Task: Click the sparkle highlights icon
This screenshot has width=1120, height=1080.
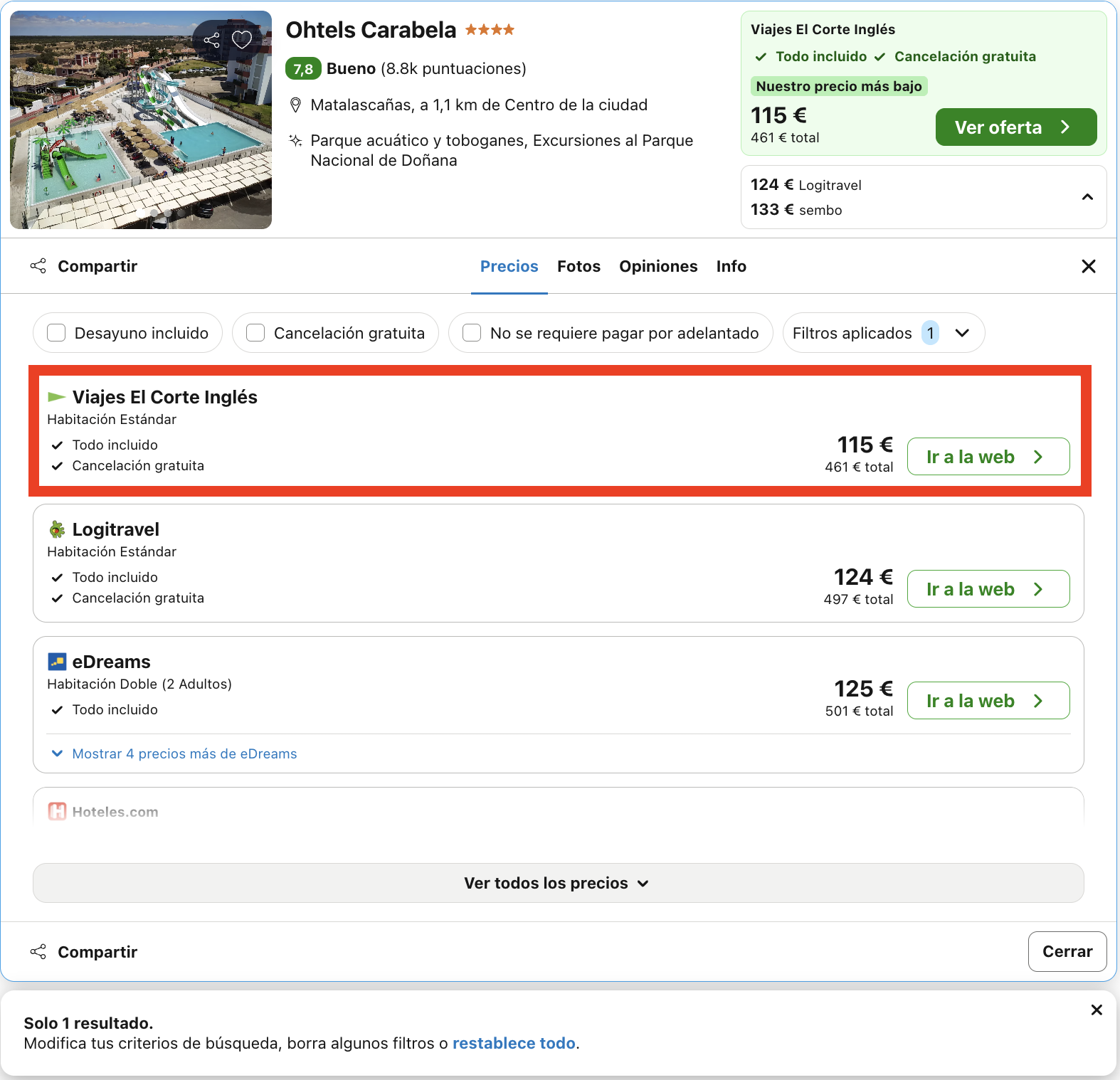Action: point(295,140)
